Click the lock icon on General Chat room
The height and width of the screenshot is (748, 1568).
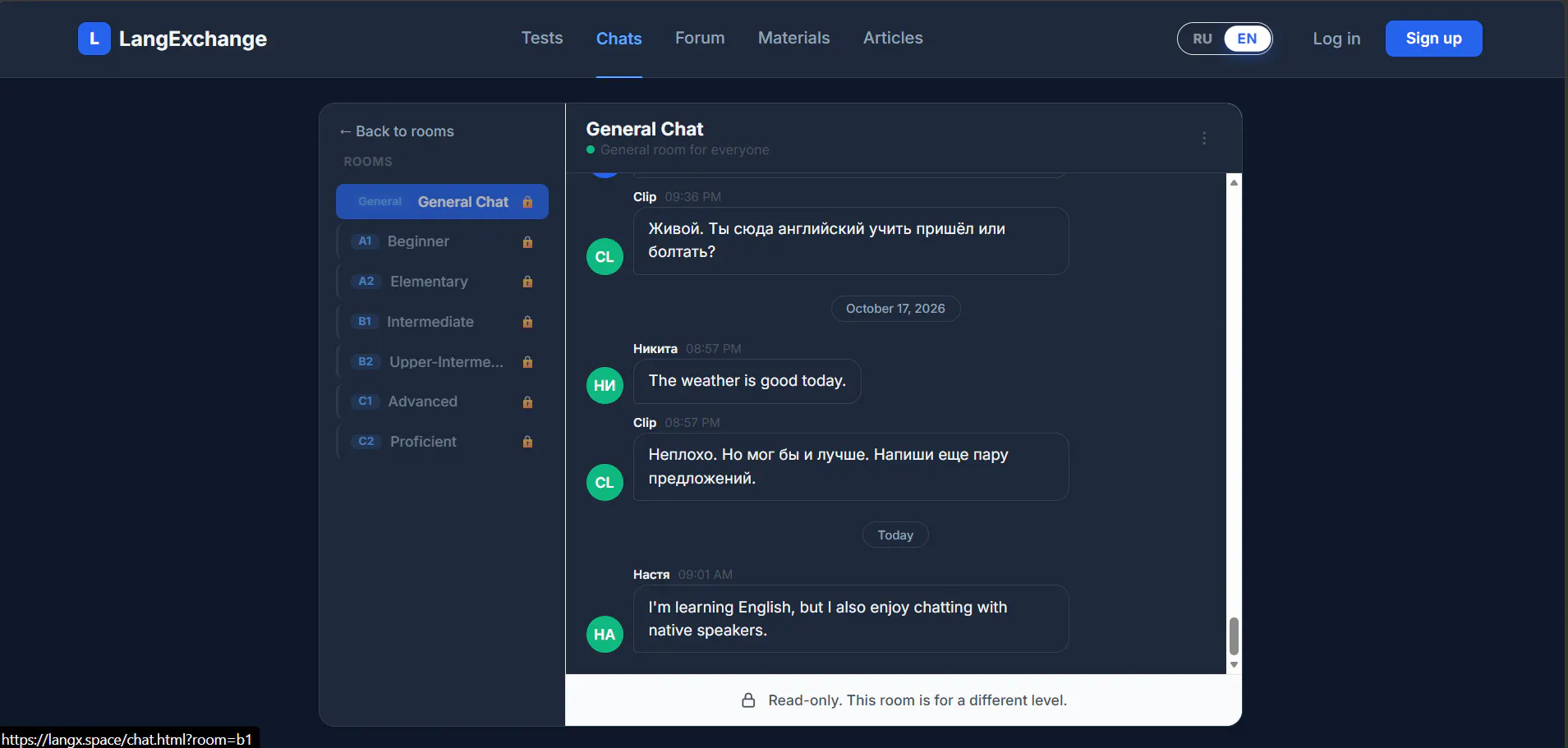tap(527, 202)
